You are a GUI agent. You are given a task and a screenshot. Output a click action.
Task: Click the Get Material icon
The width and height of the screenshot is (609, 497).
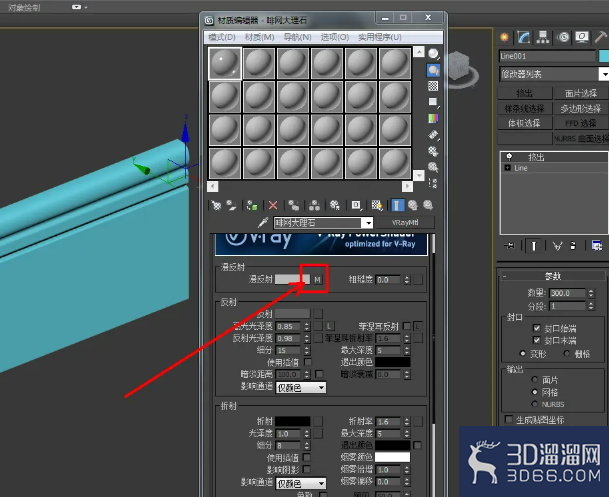coord(216,205)
